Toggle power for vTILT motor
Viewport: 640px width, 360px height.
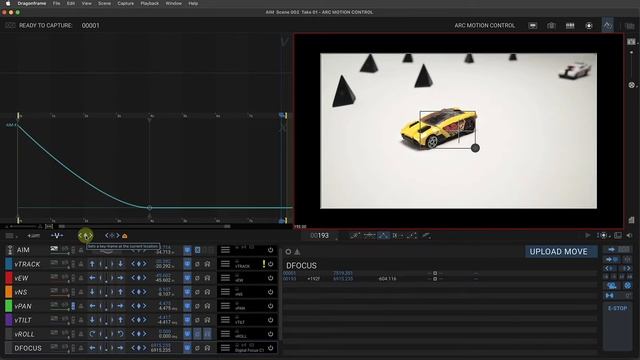coord(270,320)
